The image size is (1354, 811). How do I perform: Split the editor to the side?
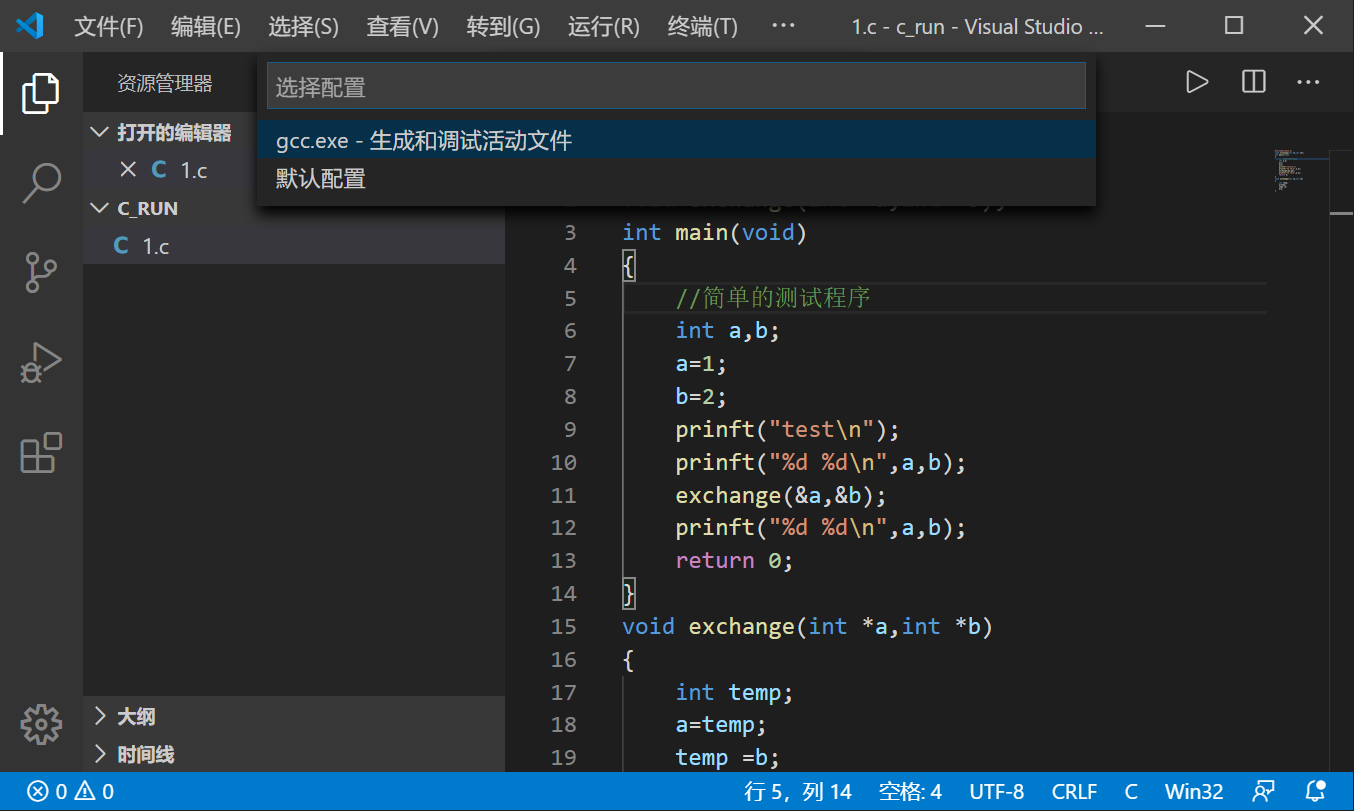click(x=1253, y=82)
